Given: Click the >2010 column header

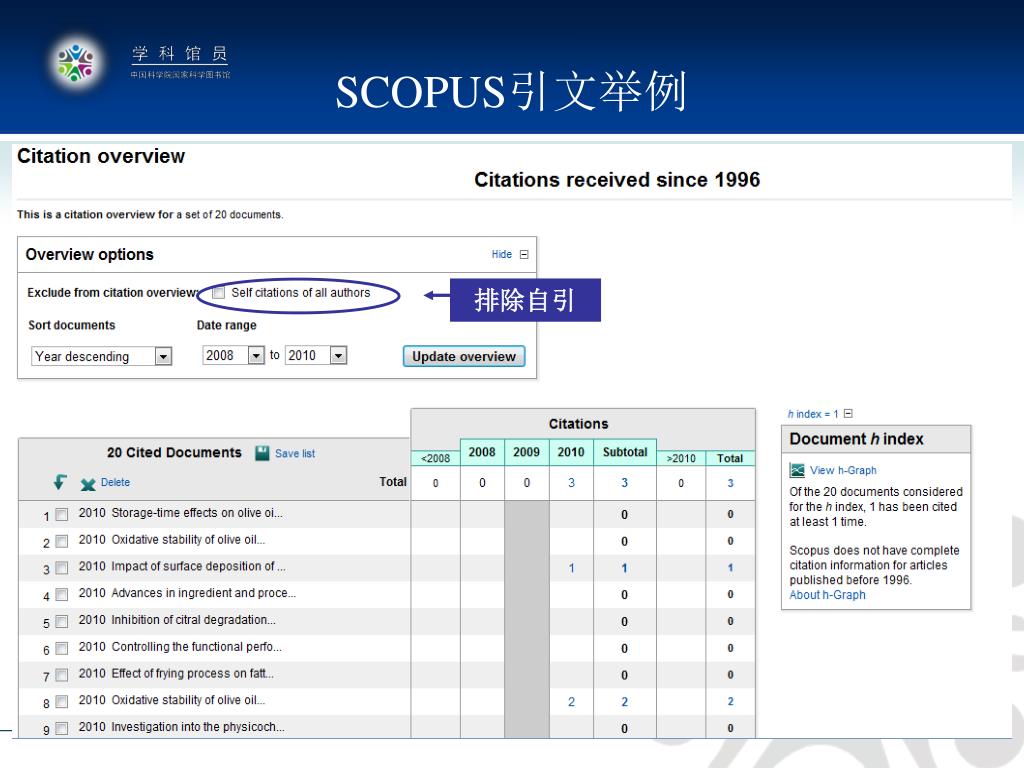Looking at the screenshot, I should tap(680, 458).
